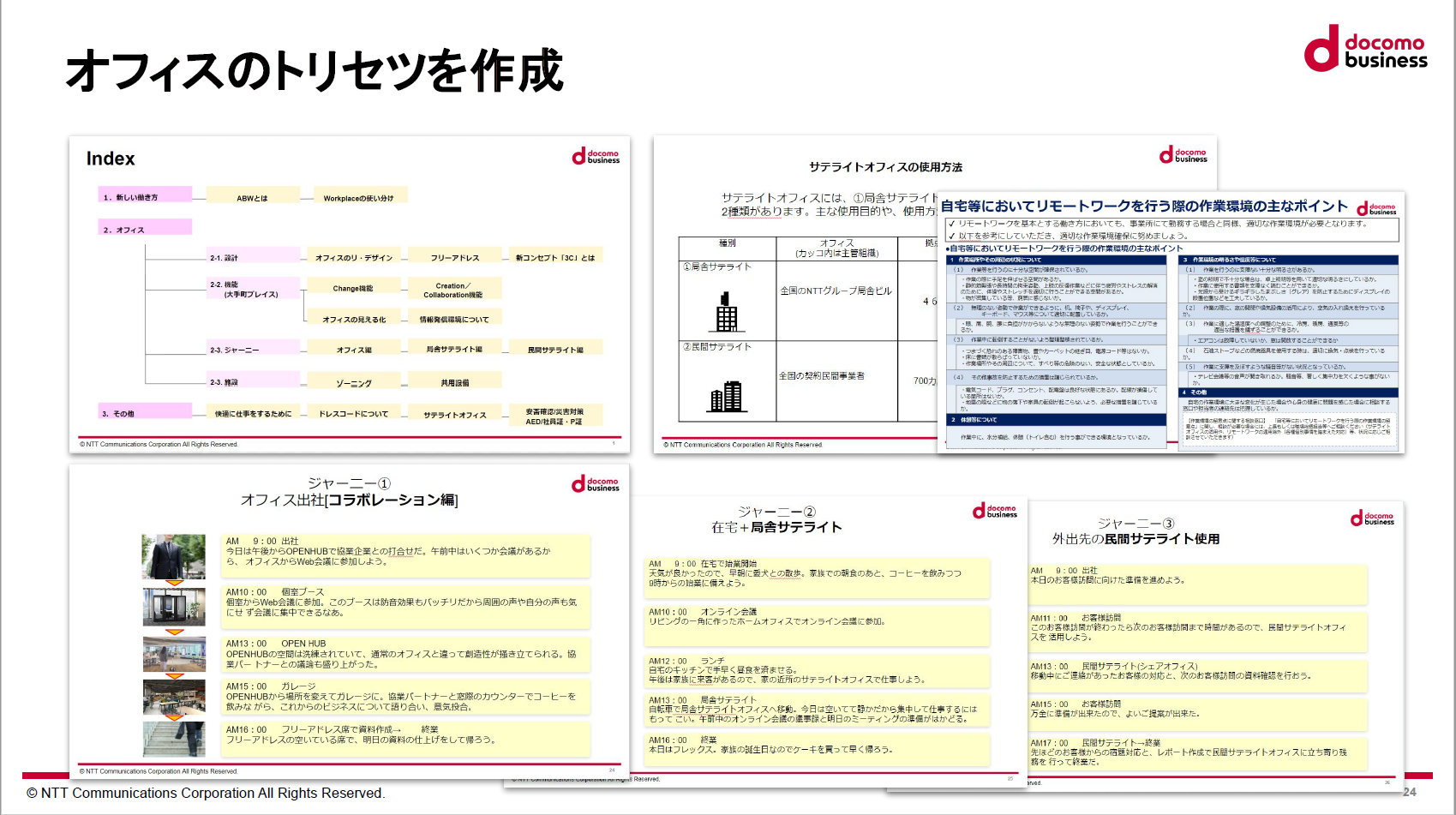Click the docomo logo on the ジャーニー③ slide
Viewport: 1456px width, 815px height.
click(x=1372, y=518)
